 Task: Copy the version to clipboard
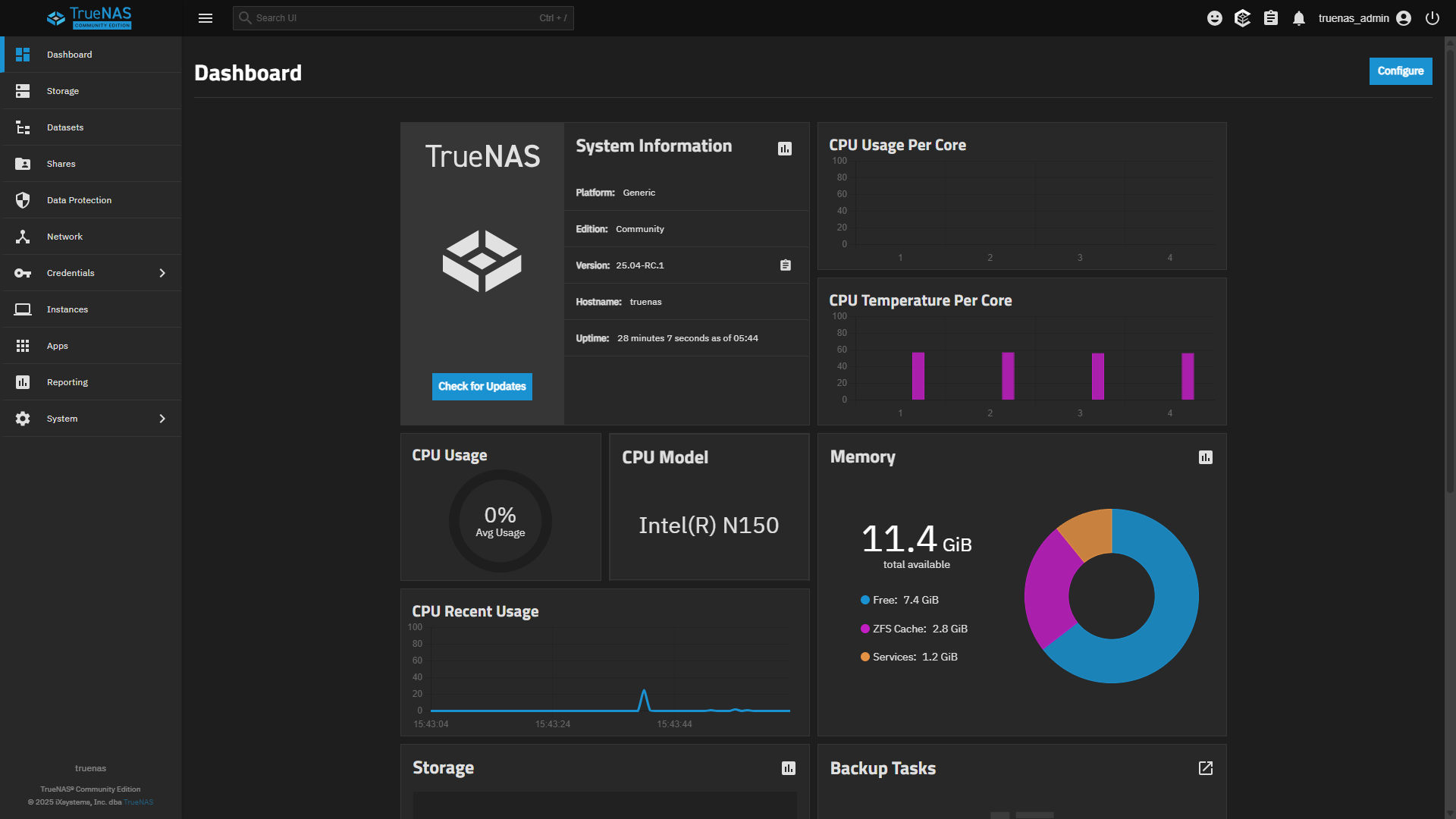(786, 265)
